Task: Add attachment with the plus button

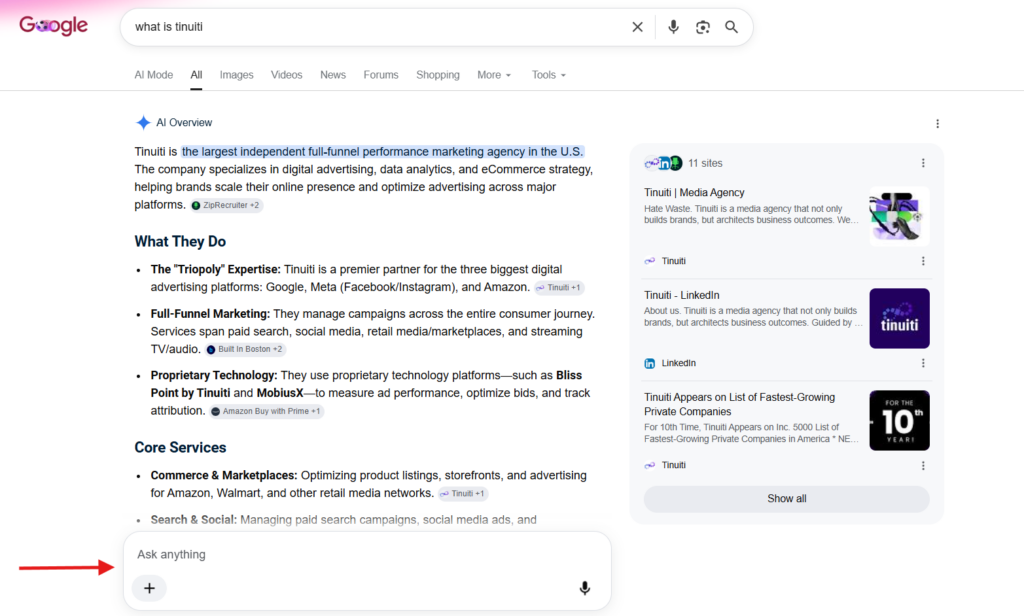Action: [x=150, y=589]
